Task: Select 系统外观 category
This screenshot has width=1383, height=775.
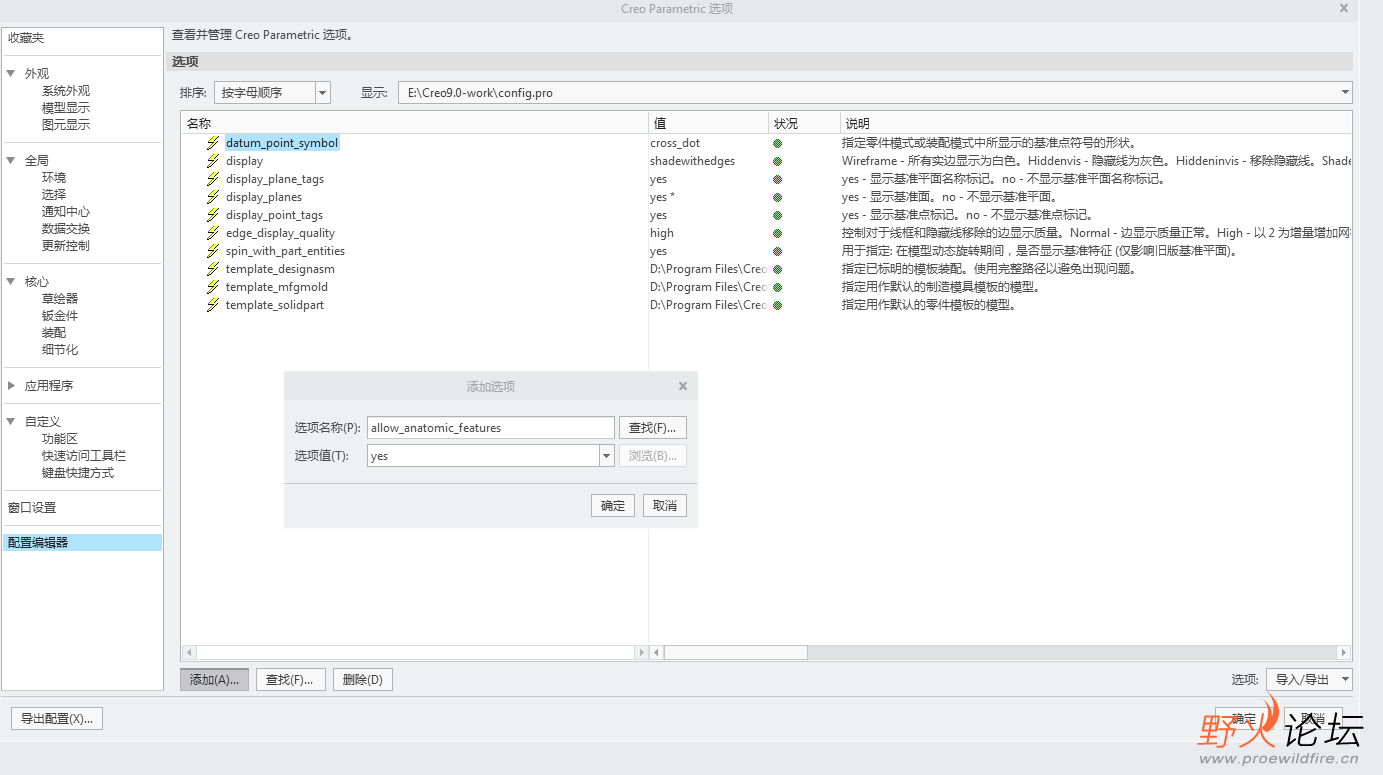Action: (x=66, y=91)
